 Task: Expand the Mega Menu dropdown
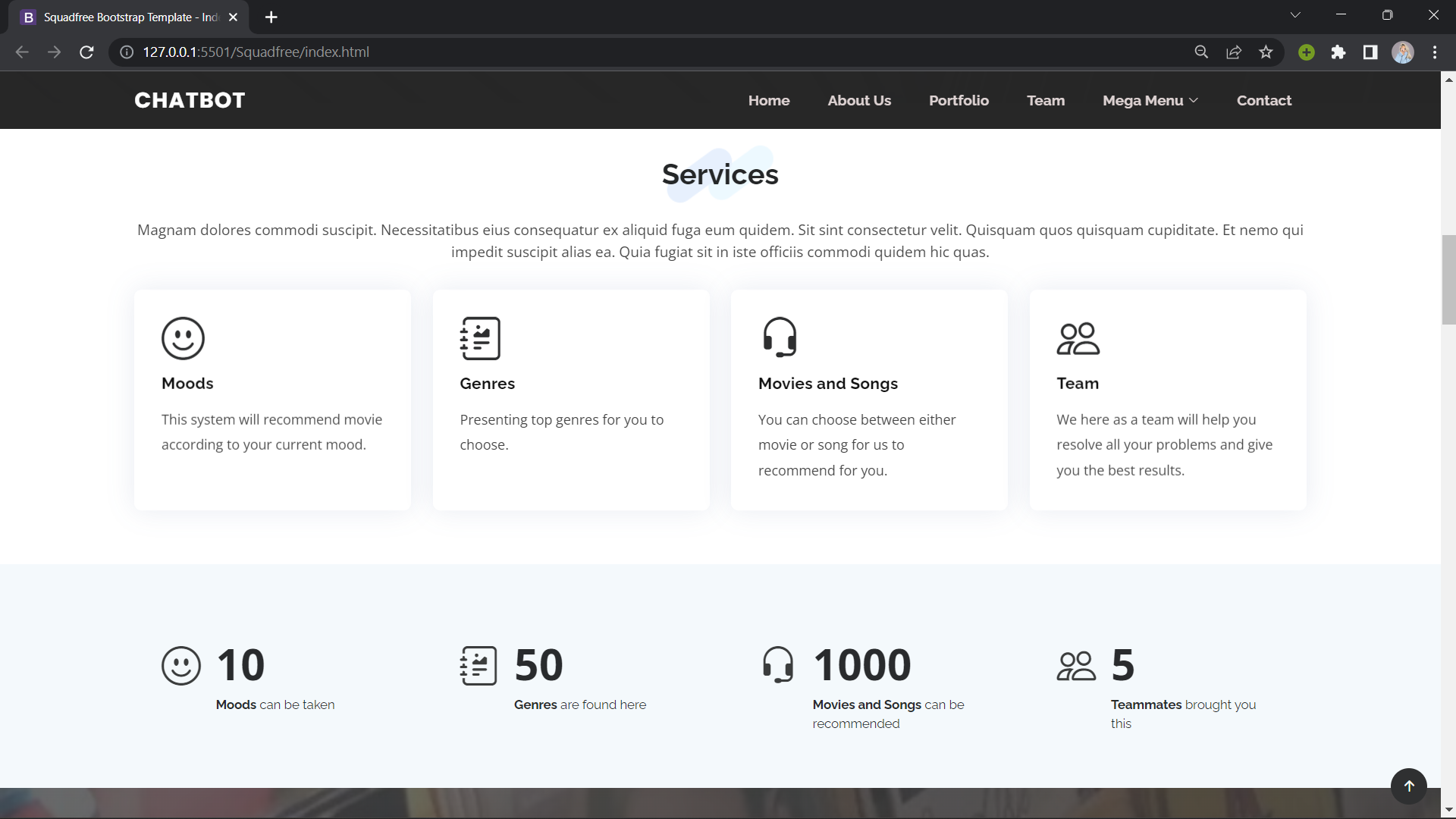pyautogui.click(x=1150, y=101)
